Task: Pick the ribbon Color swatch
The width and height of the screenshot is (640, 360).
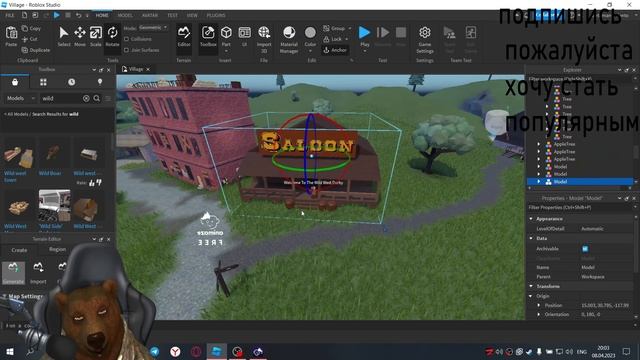Action: 310,32
